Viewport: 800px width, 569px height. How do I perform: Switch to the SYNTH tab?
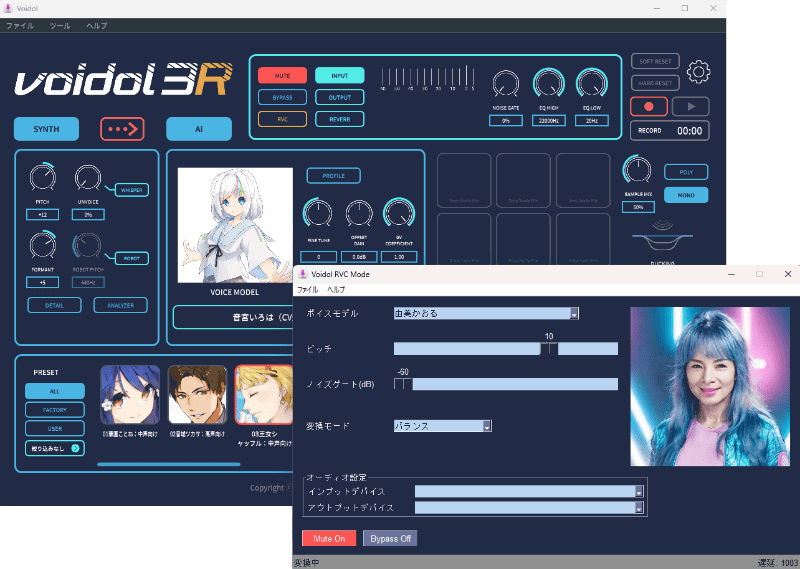[46, 129]
